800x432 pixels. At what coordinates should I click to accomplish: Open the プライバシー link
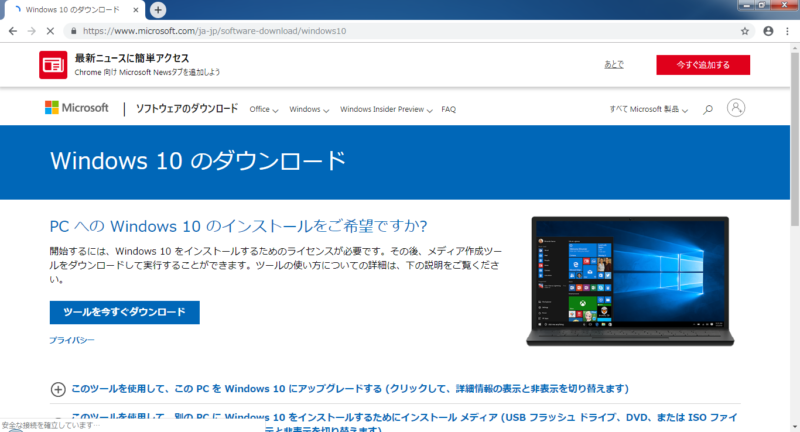[x=72, y=340]
